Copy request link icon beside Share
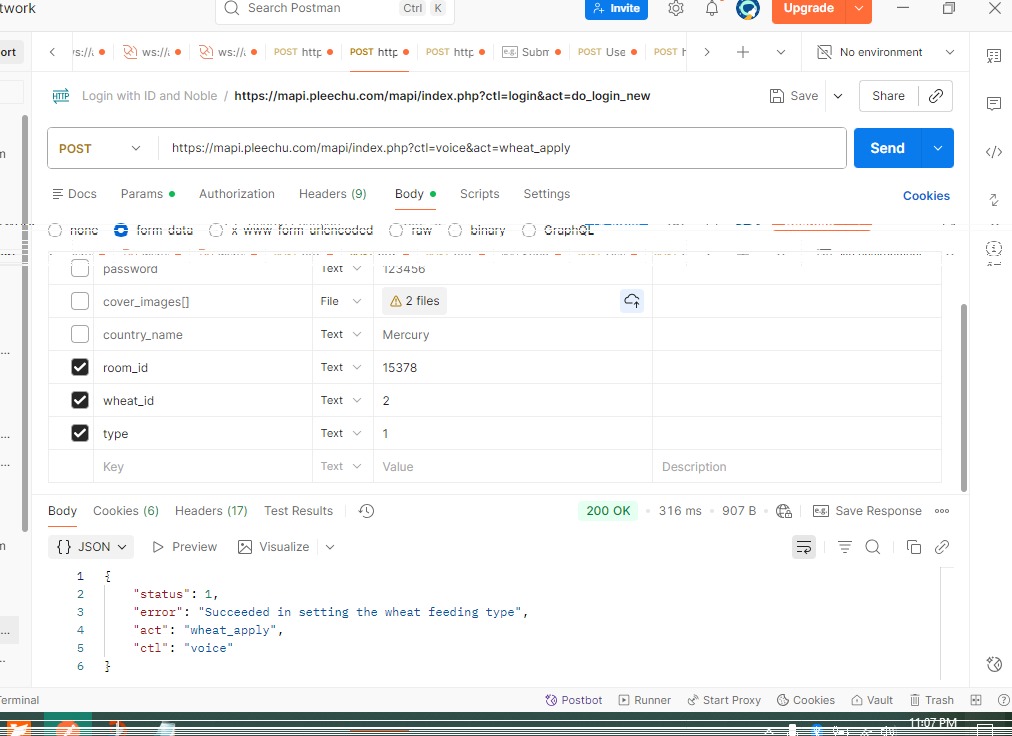Image resolution: width=1012 pixels, height=736 pixels. click(936, 96)
